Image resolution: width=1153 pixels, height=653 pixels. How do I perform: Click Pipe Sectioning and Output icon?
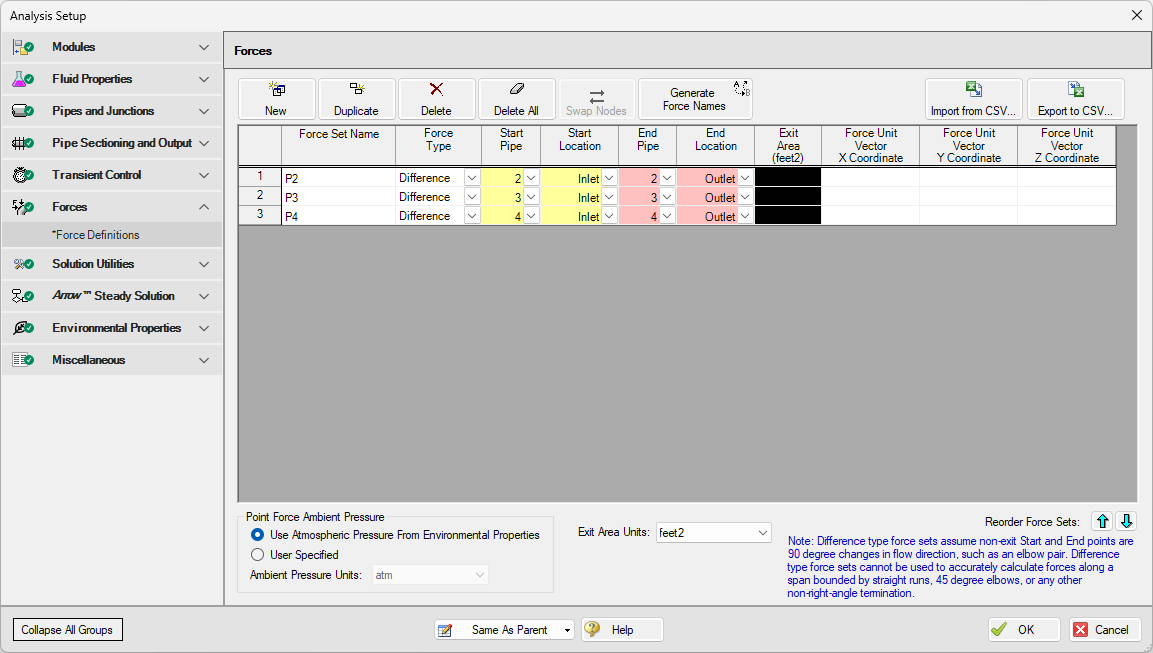pos(23,143)
